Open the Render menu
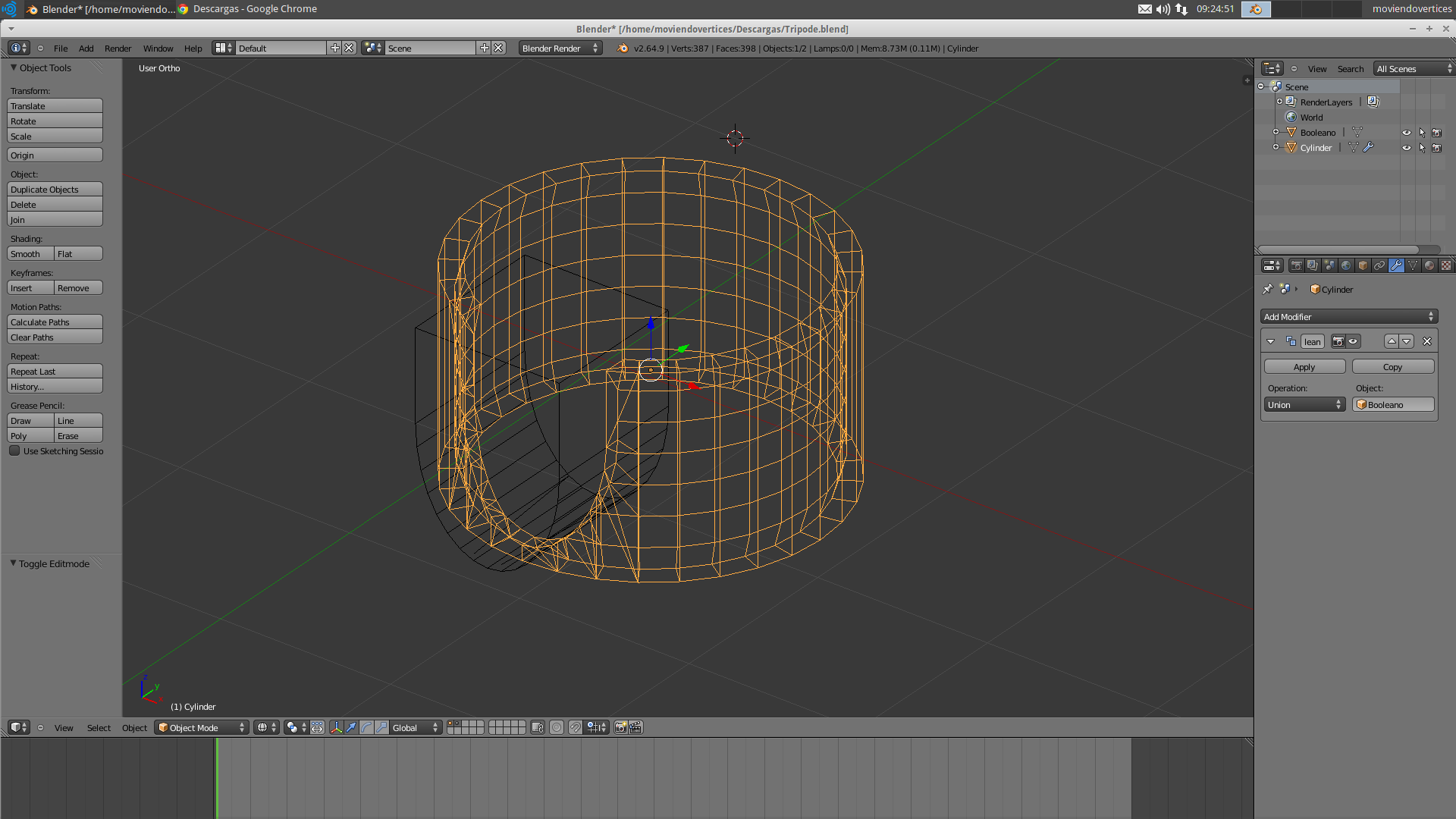The height and width of the screenshot is (819, 1456). coord(118,49)
